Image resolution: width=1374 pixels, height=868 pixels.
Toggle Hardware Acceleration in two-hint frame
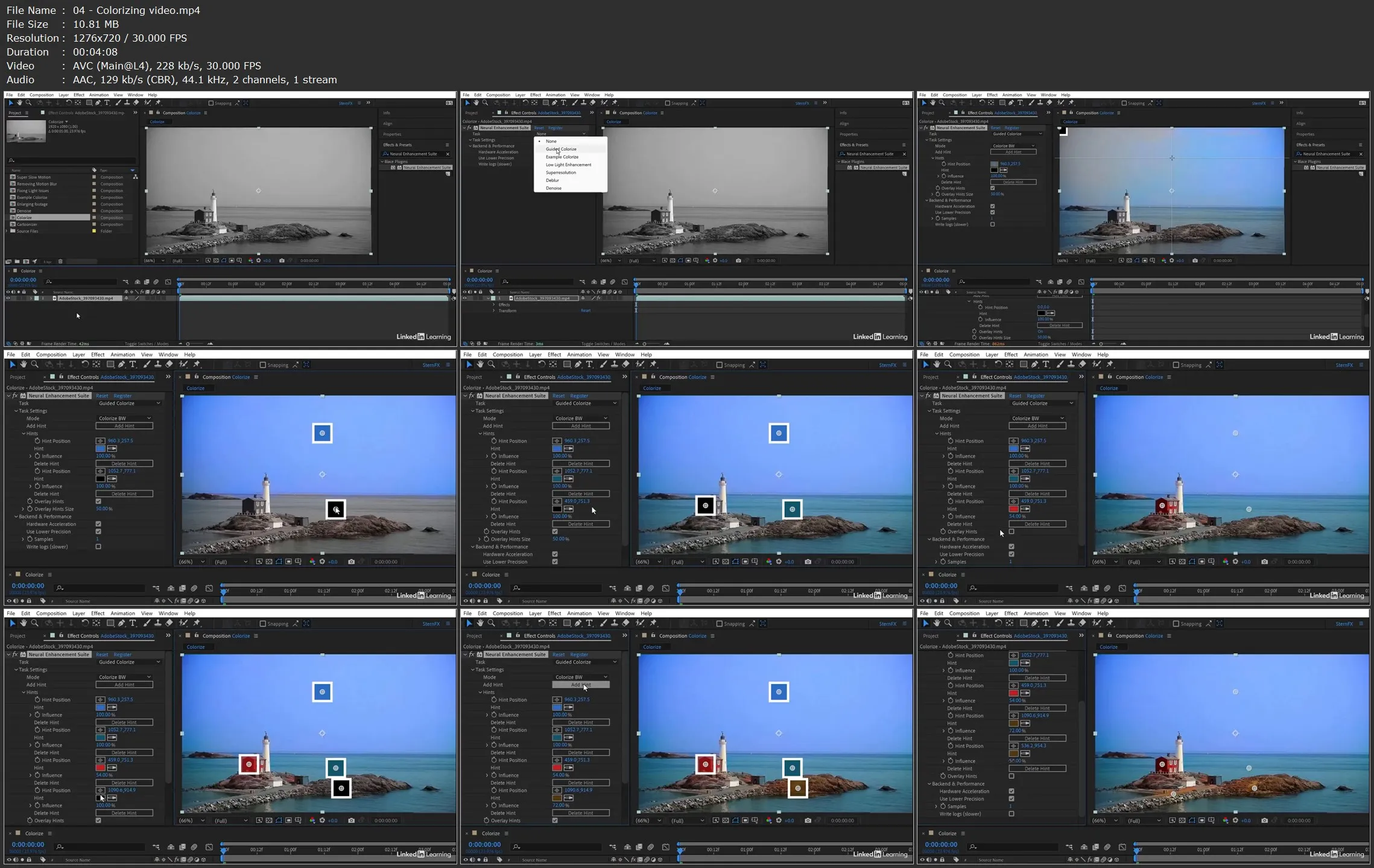click(x=98, y=524)
